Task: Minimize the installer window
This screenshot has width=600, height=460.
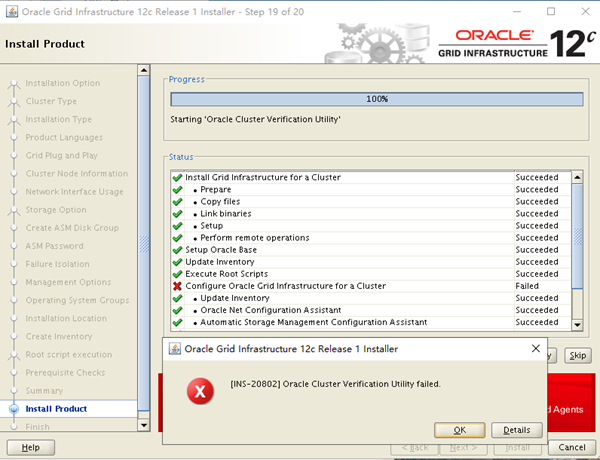Action: pyautogui.click(x=517, y=11)
